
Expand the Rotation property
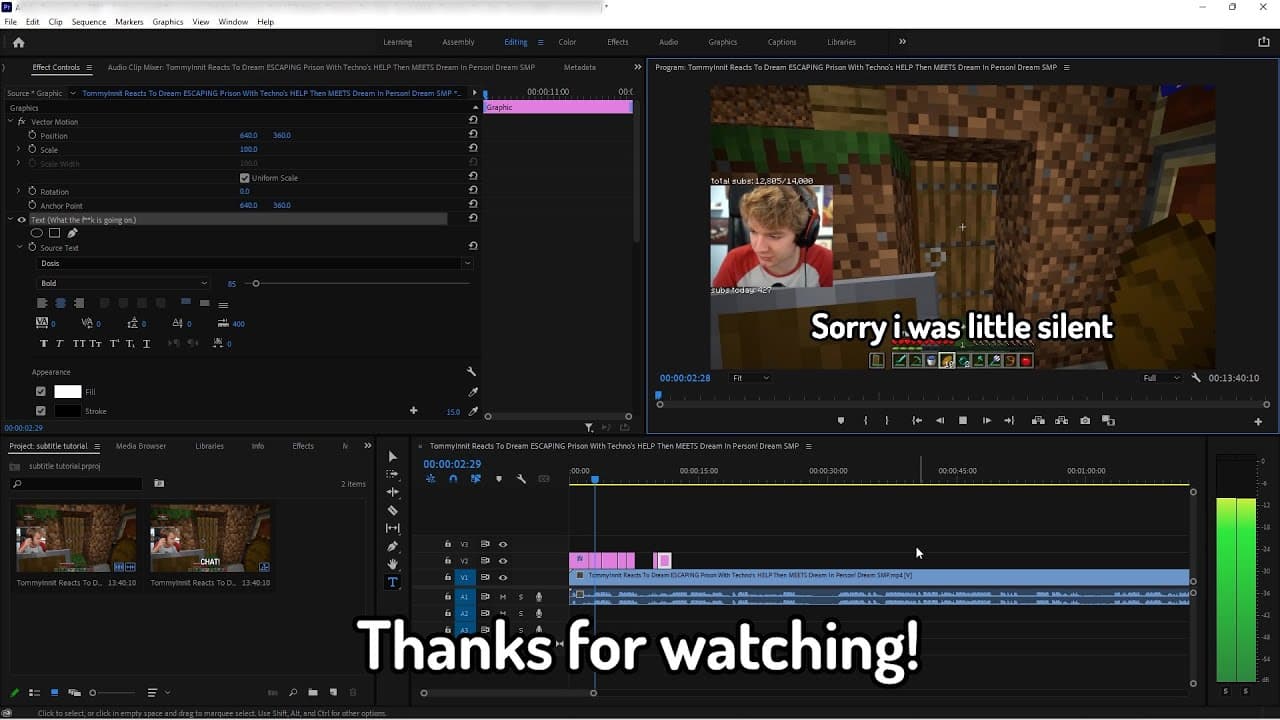tap(18, 192)
